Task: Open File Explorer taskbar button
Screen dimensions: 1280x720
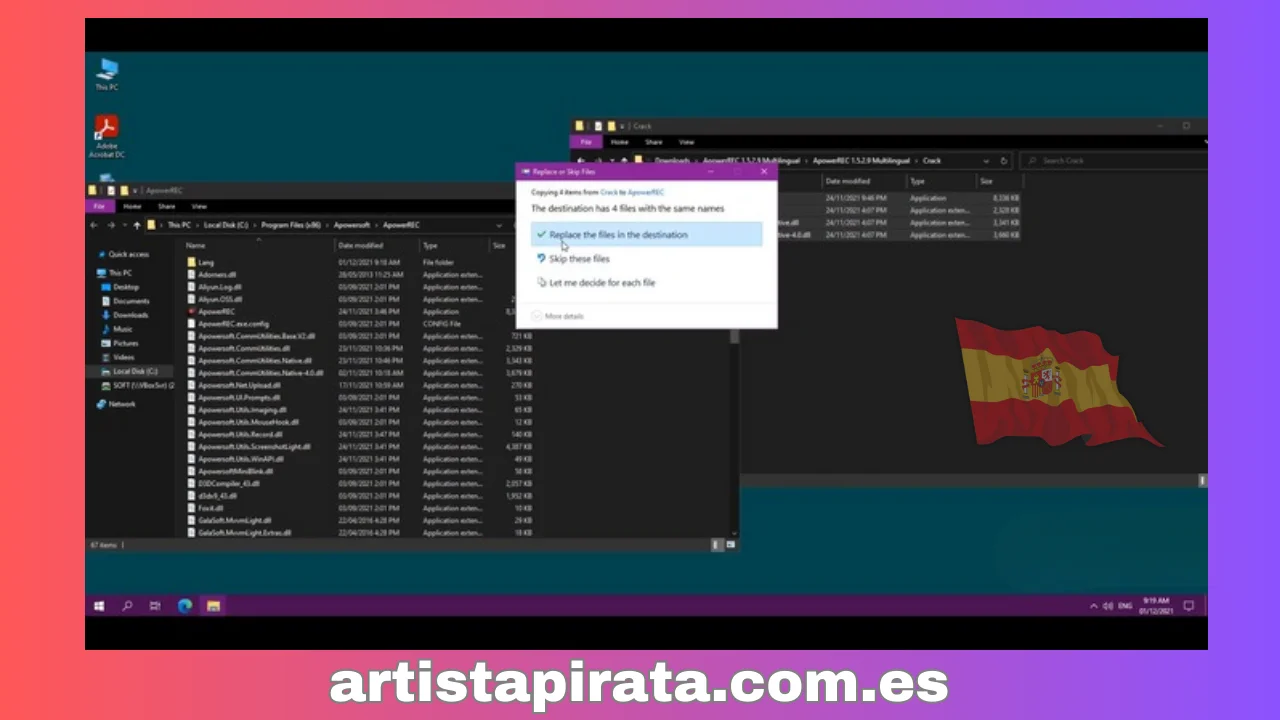Action: (213, 606)
